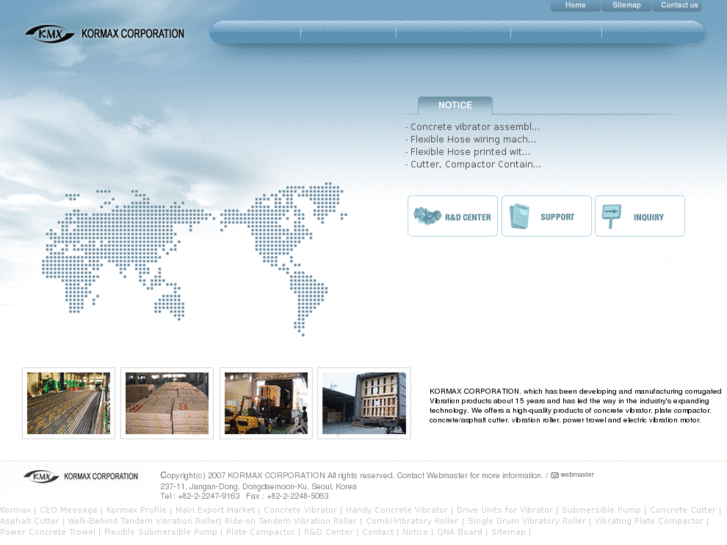View the container with wooden crates thumbnail

click(x=364, y=403)
